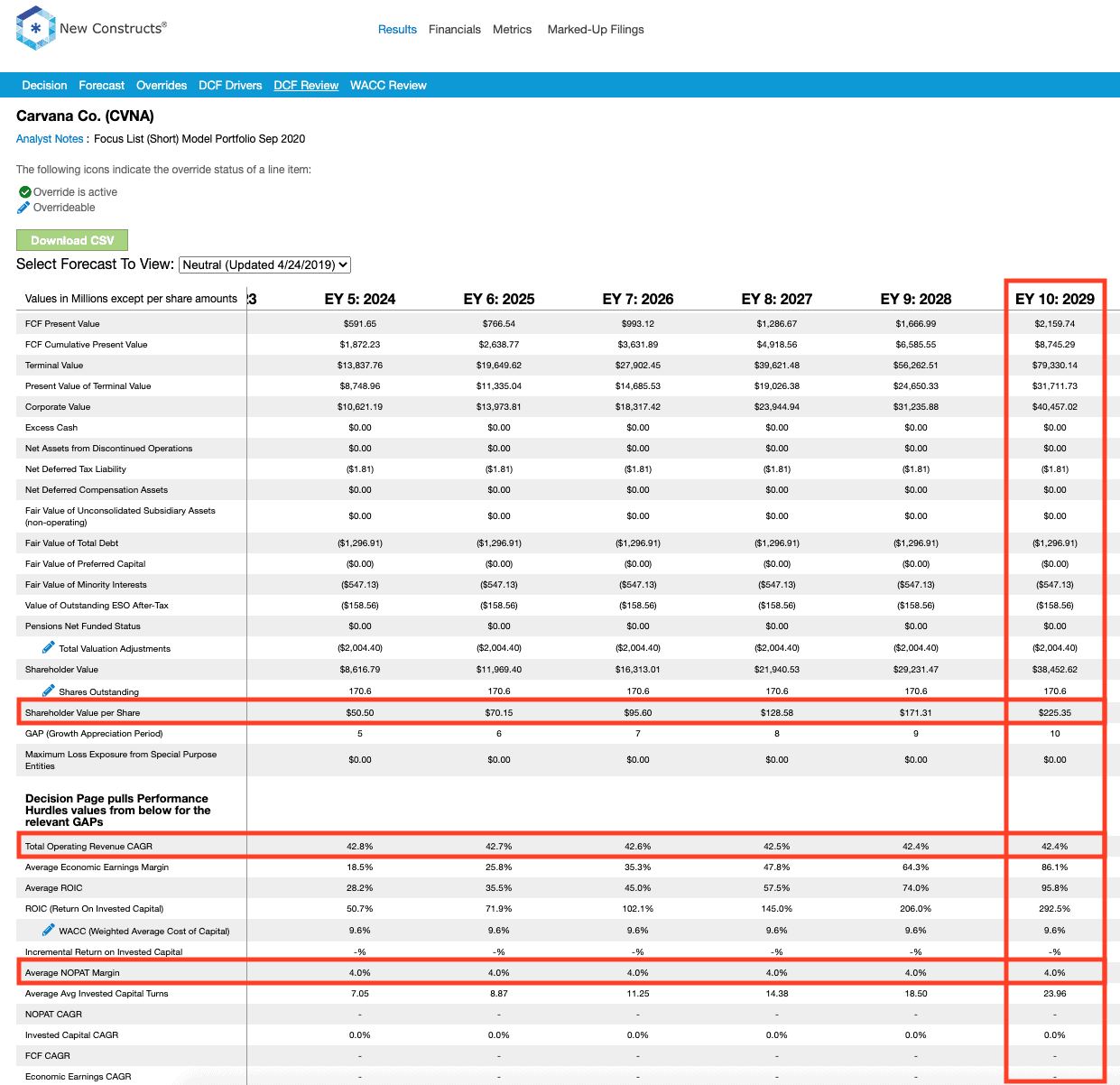Click the $2,159.74 FCF present value cell
1120x1085 pixels.
tap(1055, 324)
